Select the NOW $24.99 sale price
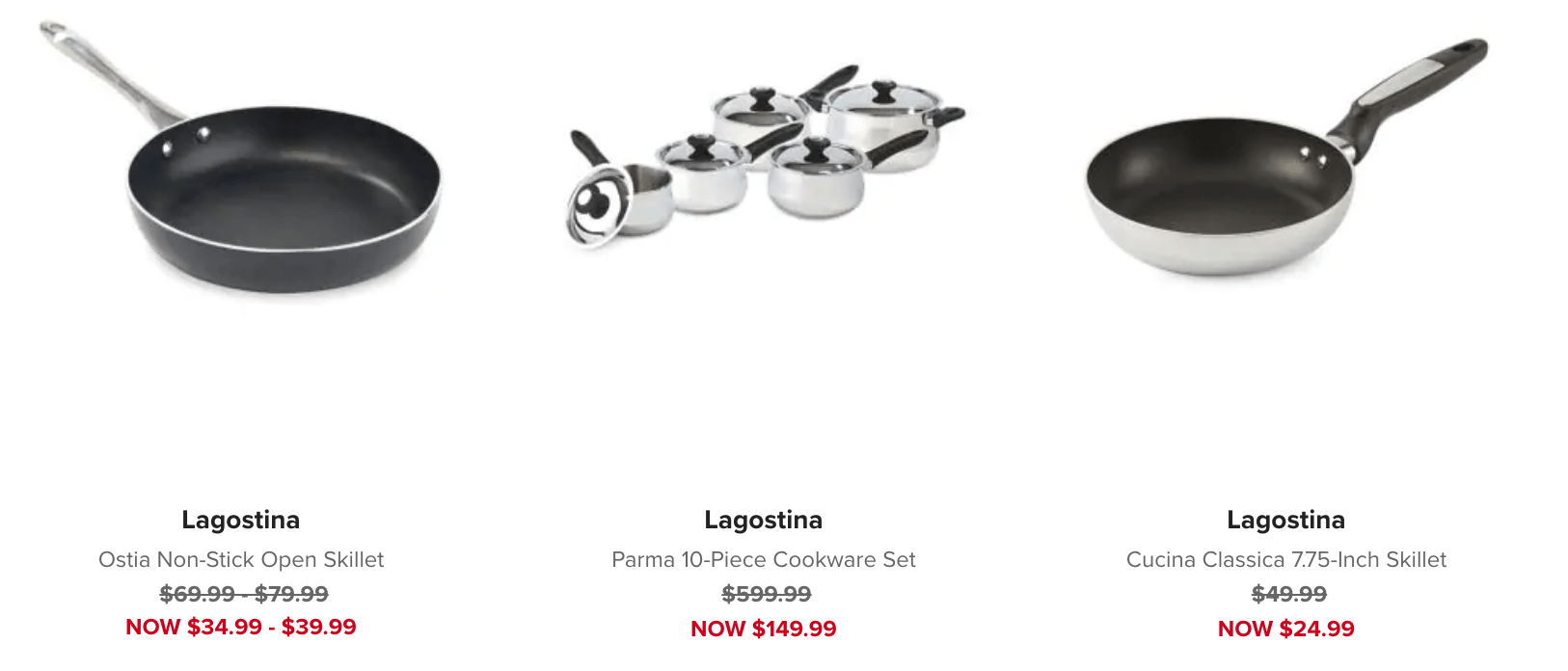The width and height of the screenshot is (1568, 671). click(x=1286, y=629)
